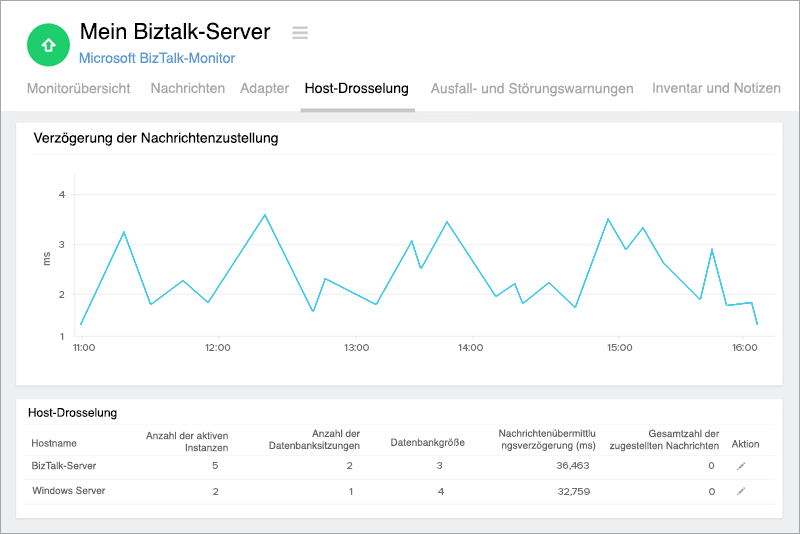Click the 15:00 marker on the time axis
The width and height of the screenshot is (800, 534).
pos(619,348)
